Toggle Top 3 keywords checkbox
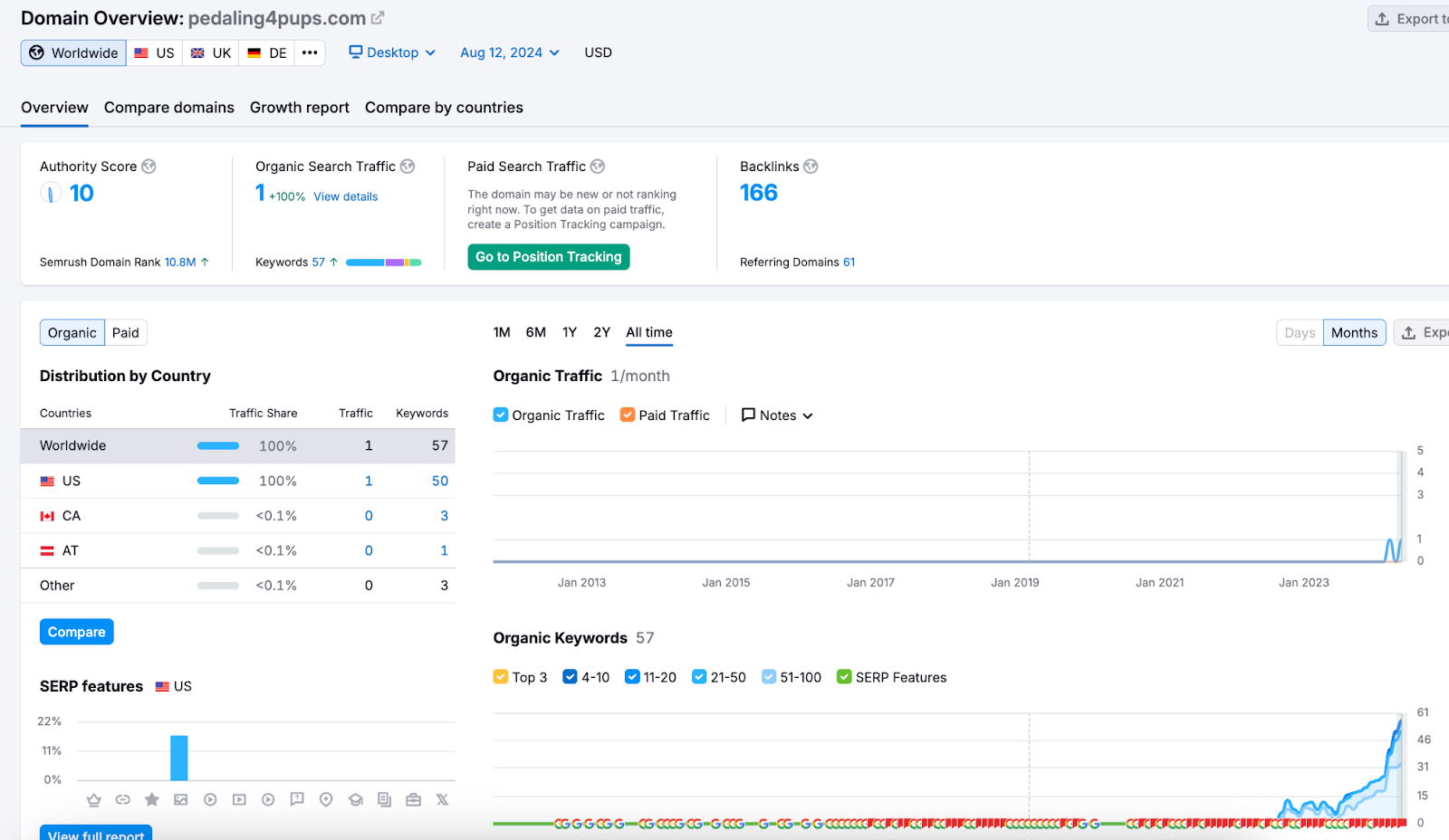This screenshot has height=840, width=1449. point(501,677)
